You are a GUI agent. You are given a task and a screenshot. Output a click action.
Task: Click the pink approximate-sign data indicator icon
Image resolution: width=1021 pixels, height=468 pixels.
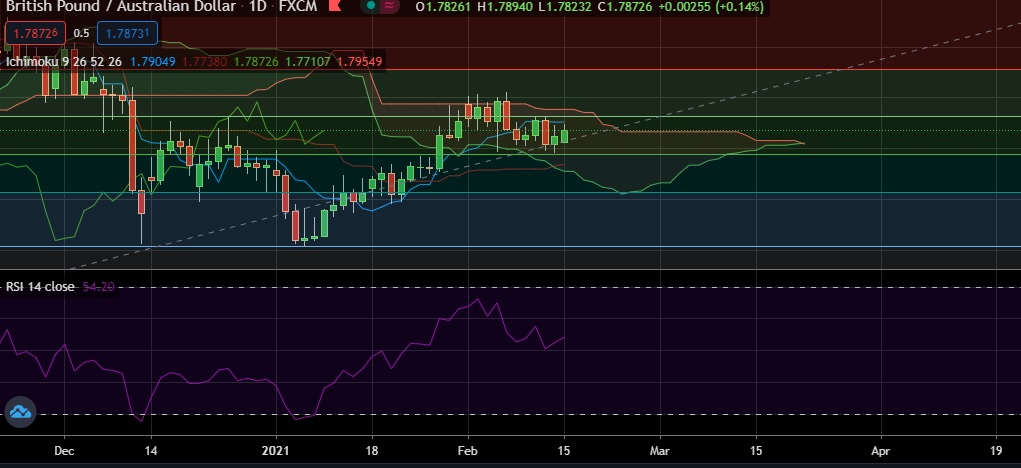pos(389,6)
